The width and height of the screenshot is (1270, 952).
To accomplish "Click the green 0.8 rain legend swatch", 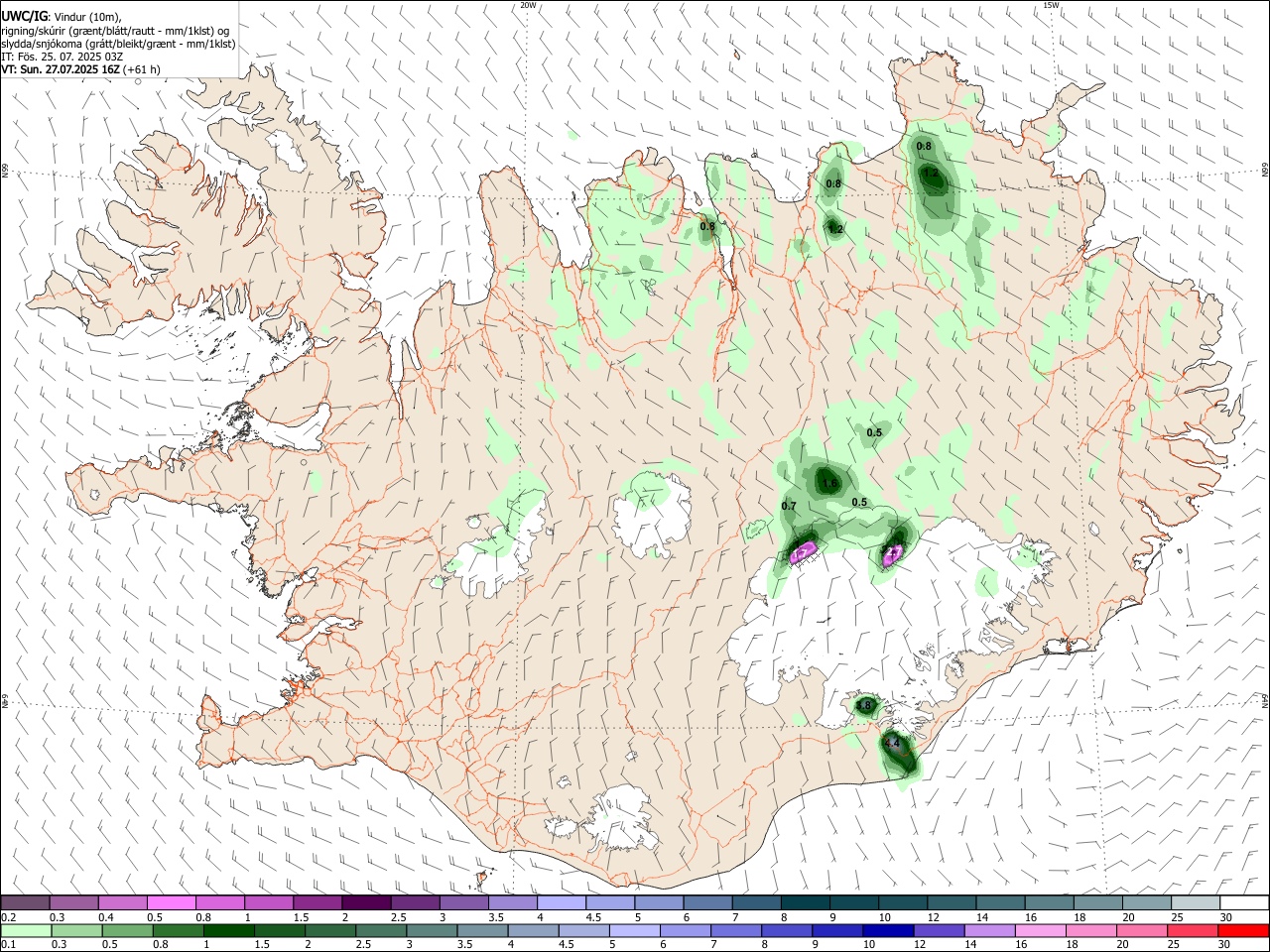I will click(x=179, y=930).
